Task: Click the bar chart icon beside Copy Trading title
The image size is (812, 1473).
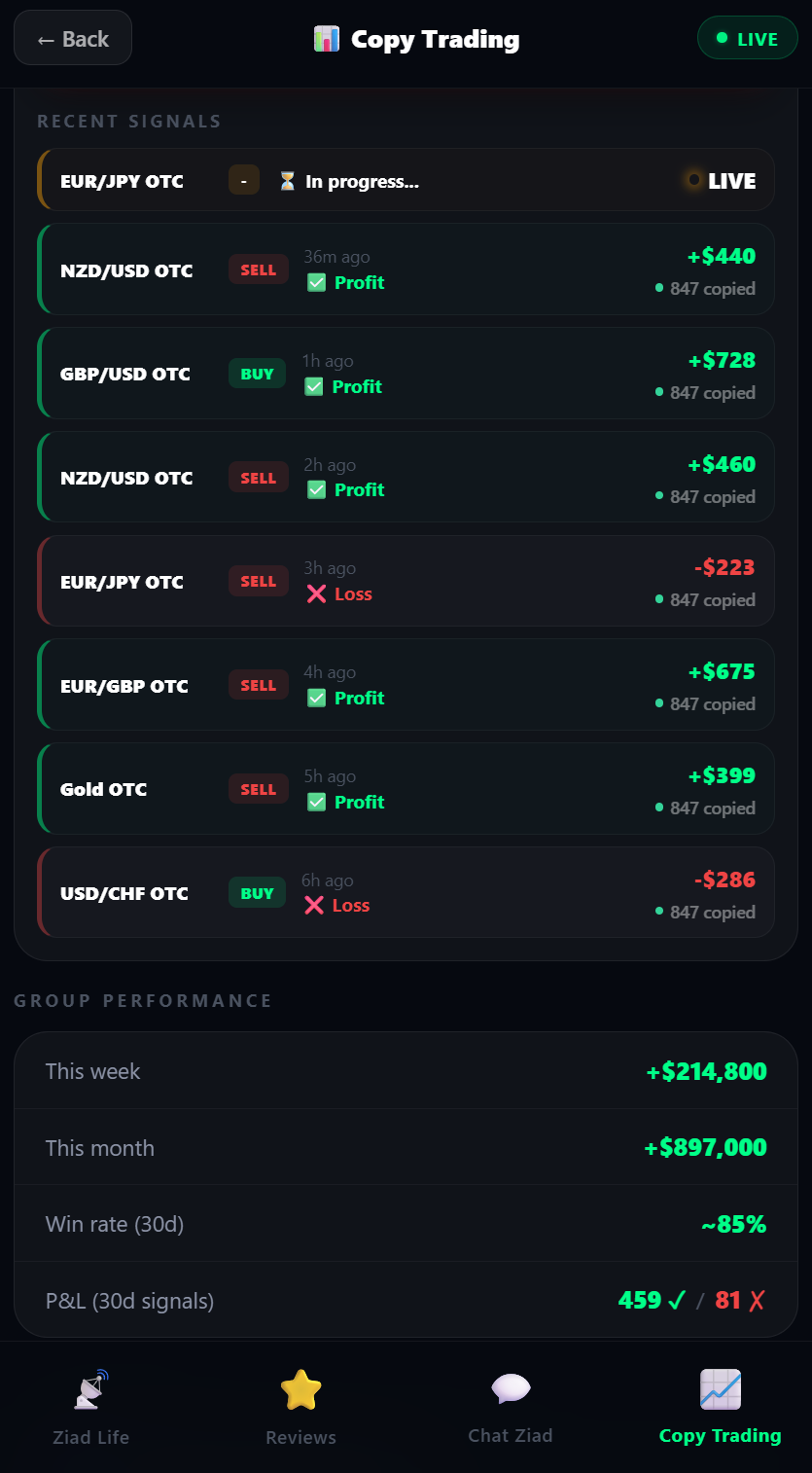Action: click(327, 39)
